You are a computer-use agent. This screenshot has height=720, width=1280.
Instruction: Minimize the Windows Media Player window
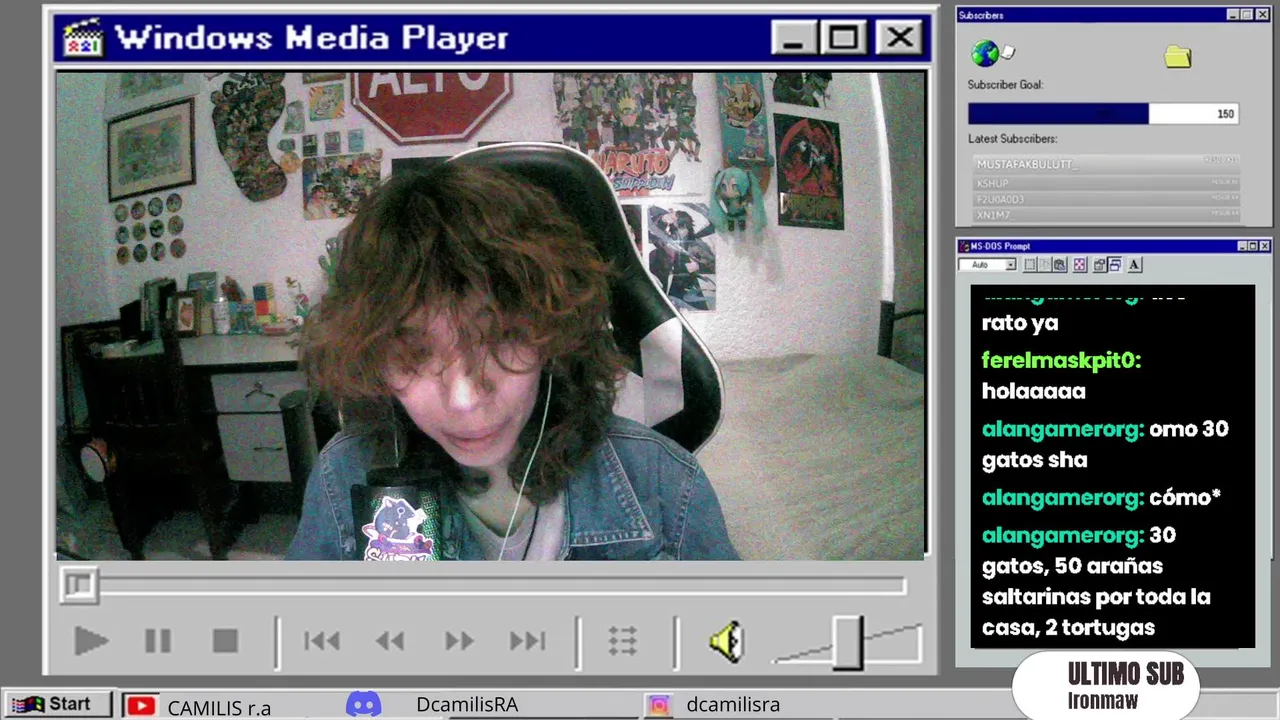pyautogui.click(x=794, y=38)
